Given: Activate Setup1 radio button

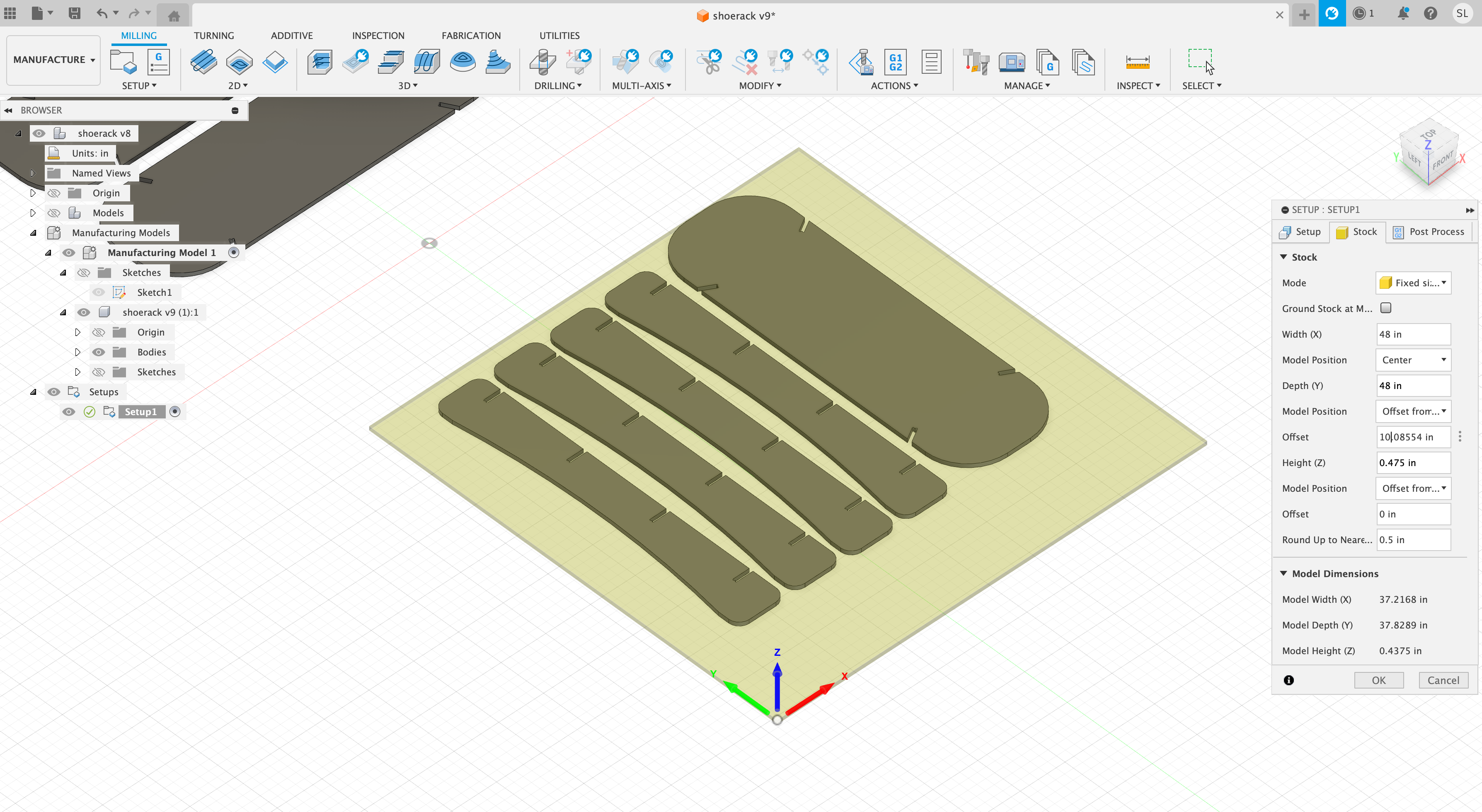Looking at the screenshot, I should [175, 412].
